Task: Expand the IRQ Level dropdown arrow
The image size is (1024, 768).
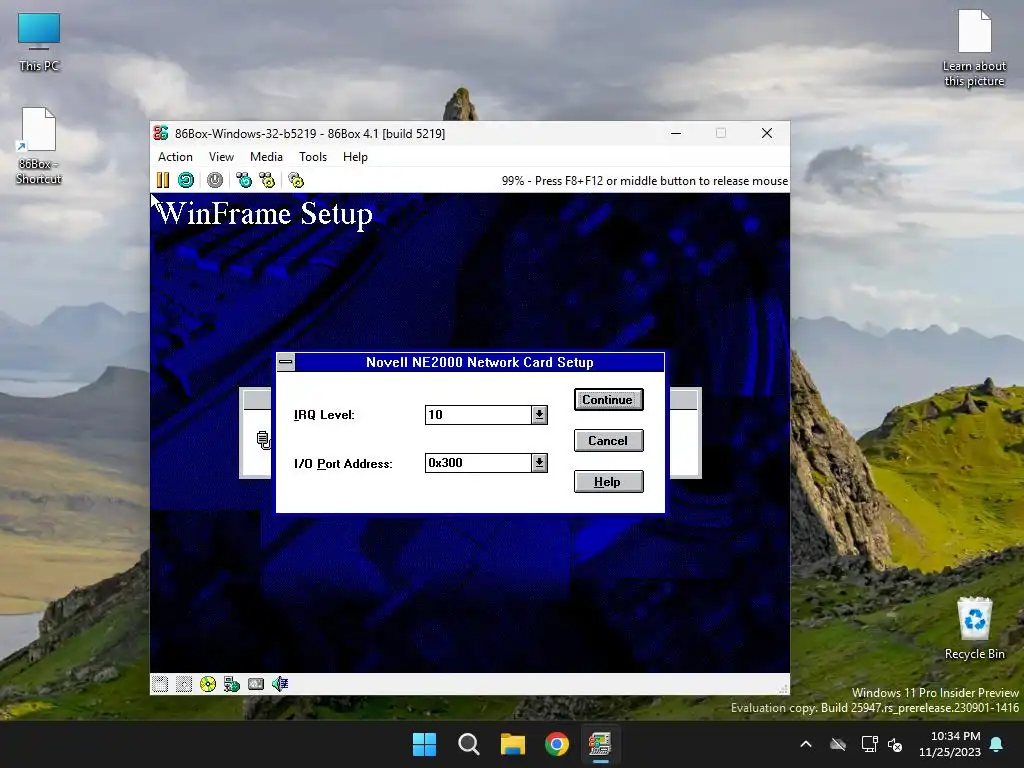Action: point(539,415)
